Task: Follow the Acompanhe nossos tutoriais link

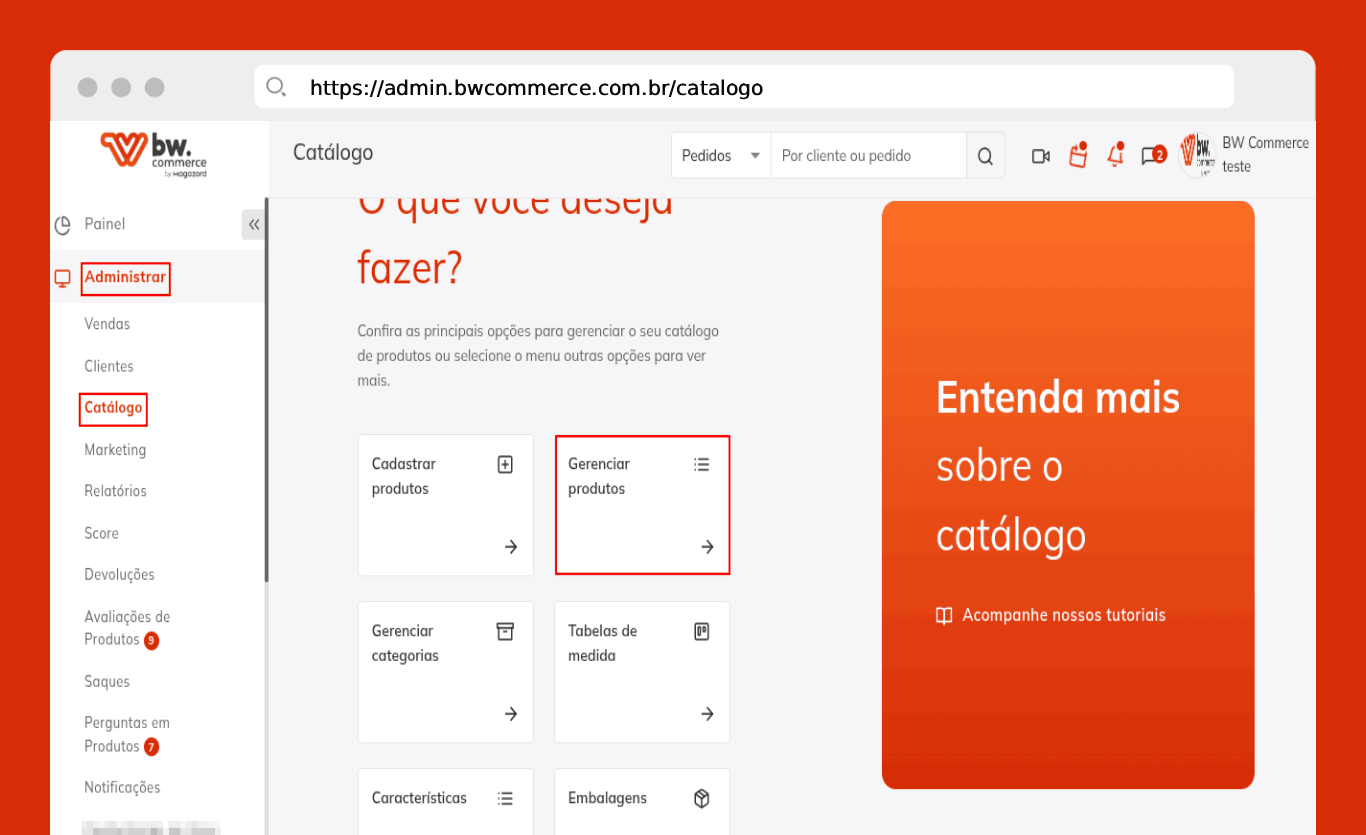Action: click(x=1064, y=615)
